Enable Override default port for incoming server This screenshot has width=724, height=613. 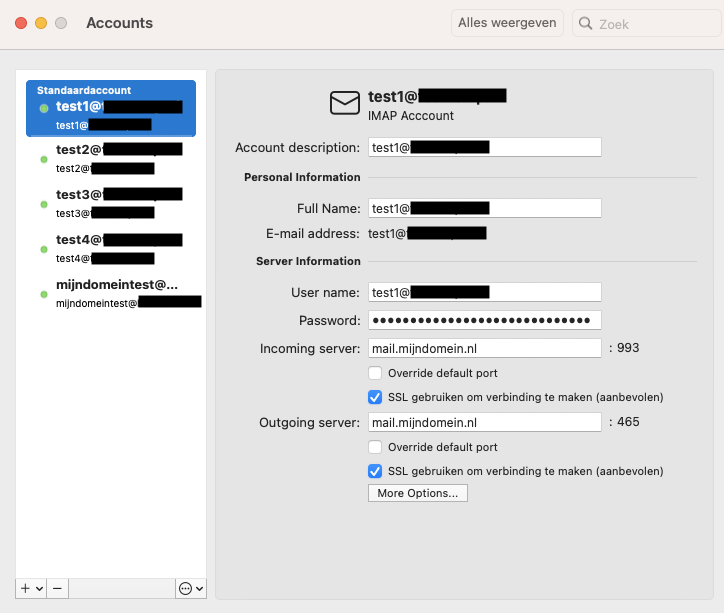(x=375, y=373)
